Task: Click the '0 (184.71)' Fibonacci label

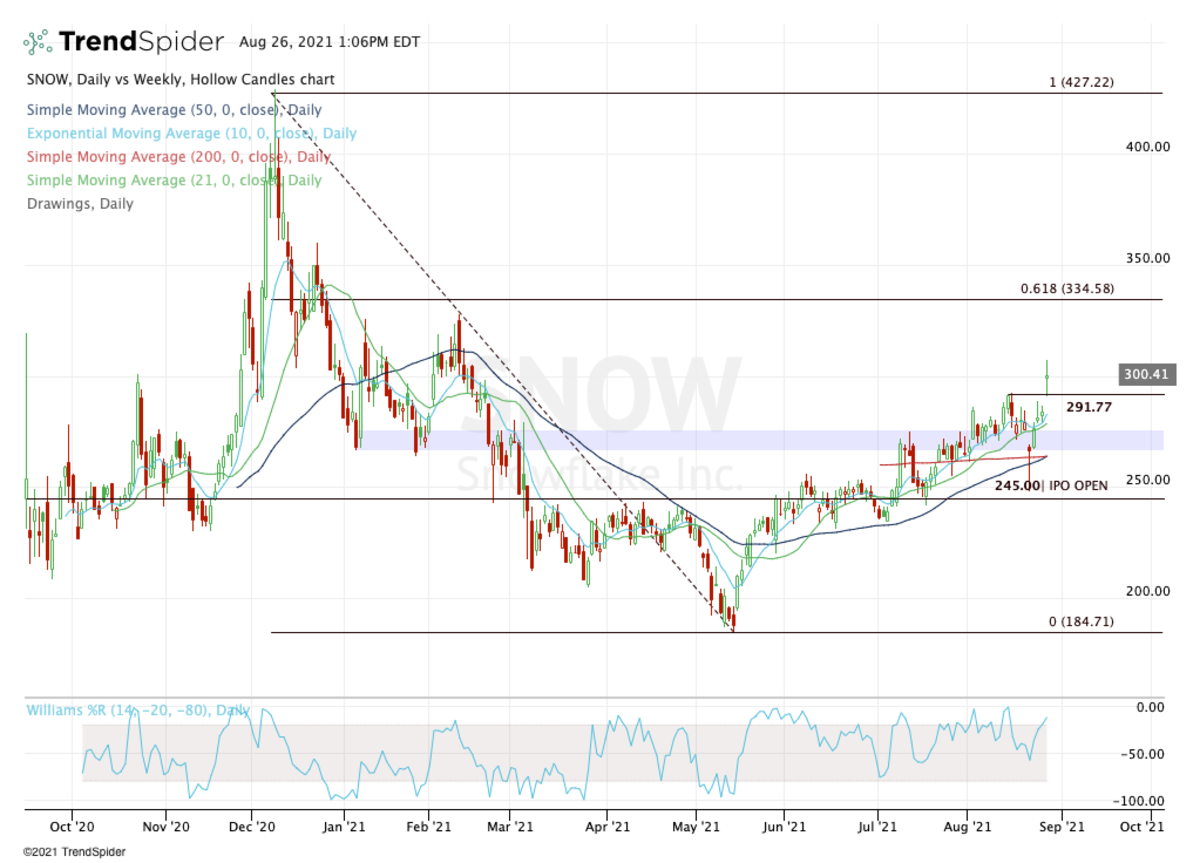Action: (1080, 622)
